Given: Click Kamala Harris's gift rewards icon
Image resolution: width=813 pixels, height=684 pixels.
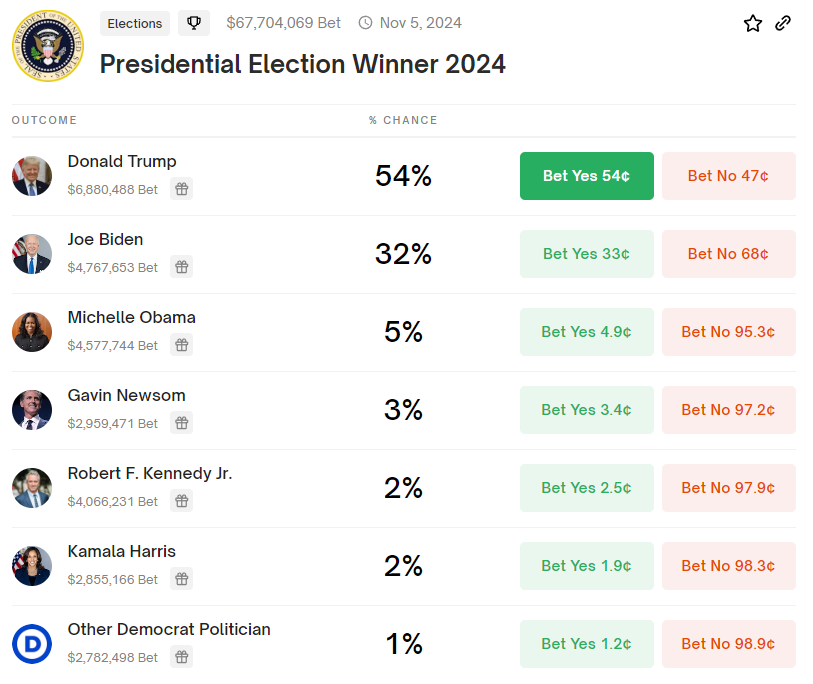Looking at the screenshot, I should click(181, 579).
